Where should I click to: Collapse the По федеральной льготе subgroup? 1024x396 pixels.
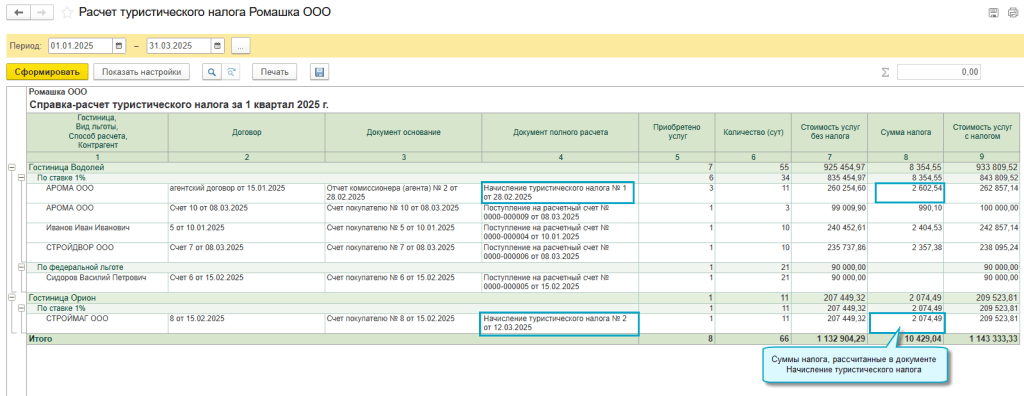coord(21,267)
